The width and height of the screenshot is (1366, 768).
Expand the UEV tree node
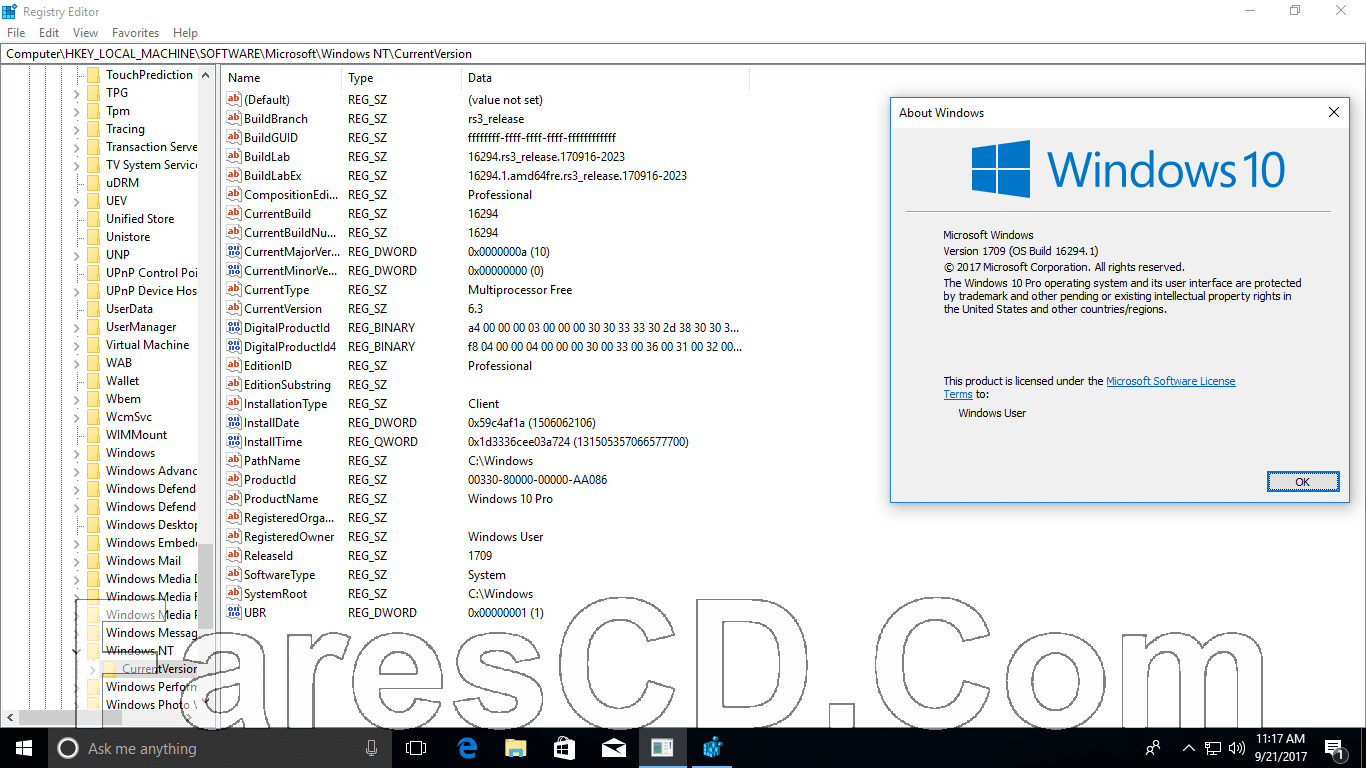(77, 201)
